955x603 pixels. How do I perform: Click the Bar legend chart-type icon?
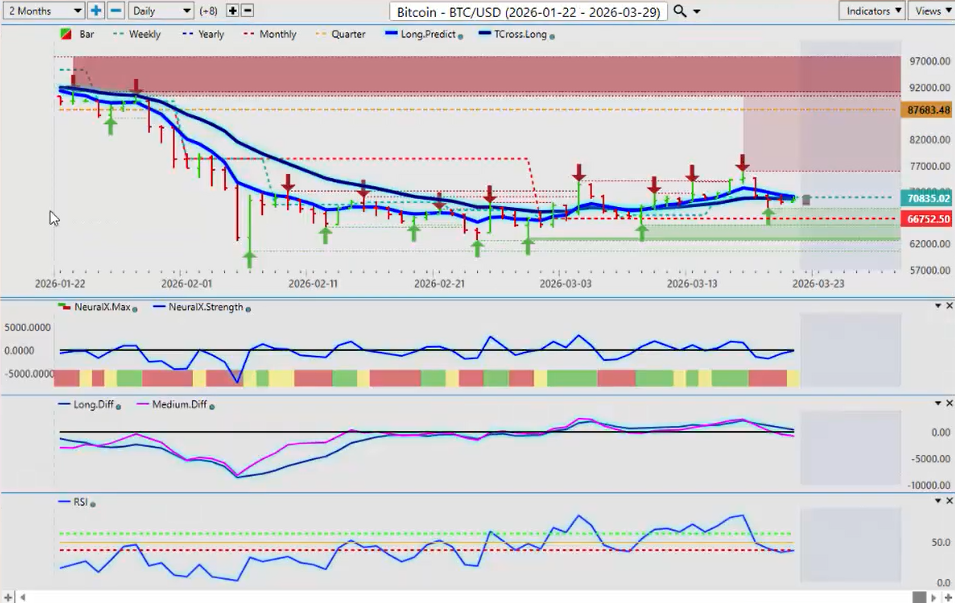tap(66, 34)
